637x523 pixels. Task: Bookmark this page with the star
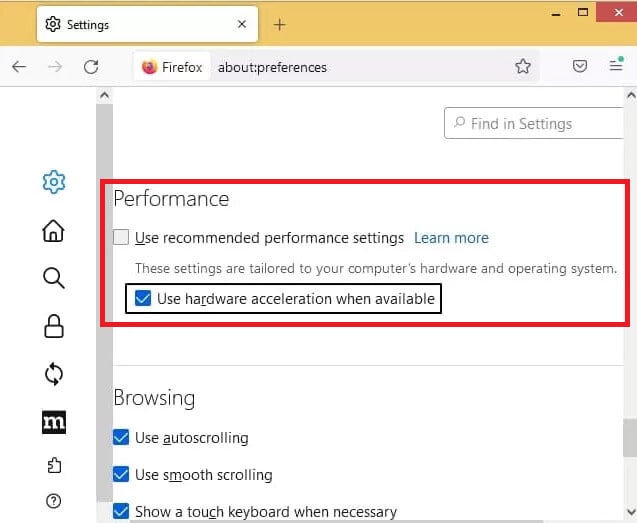[x=523, y=66]
